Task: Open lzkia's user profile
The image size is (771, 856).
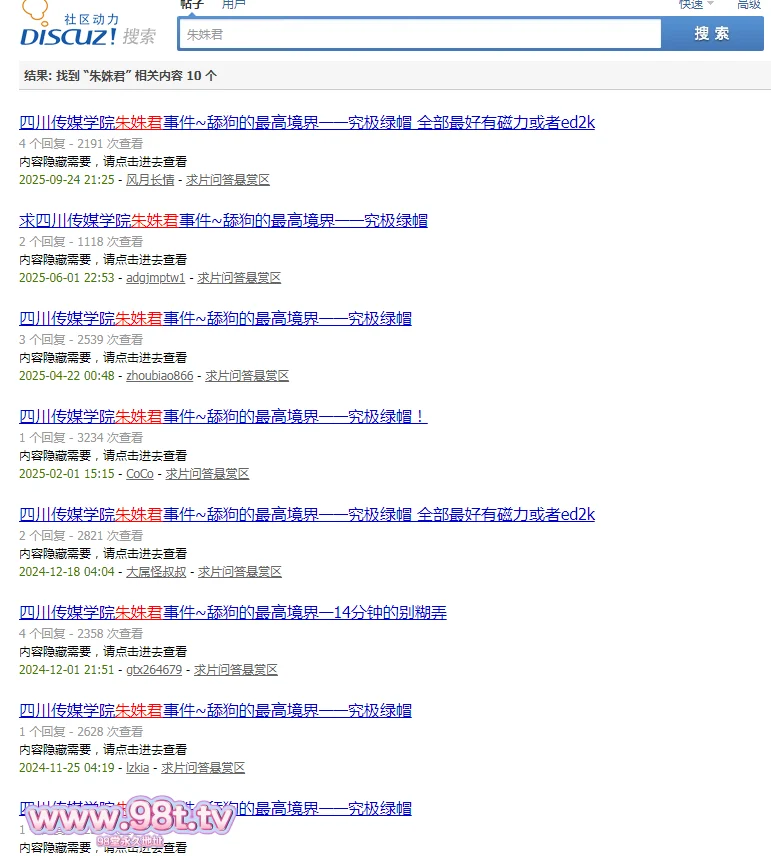Action: [x=138, y=768]
